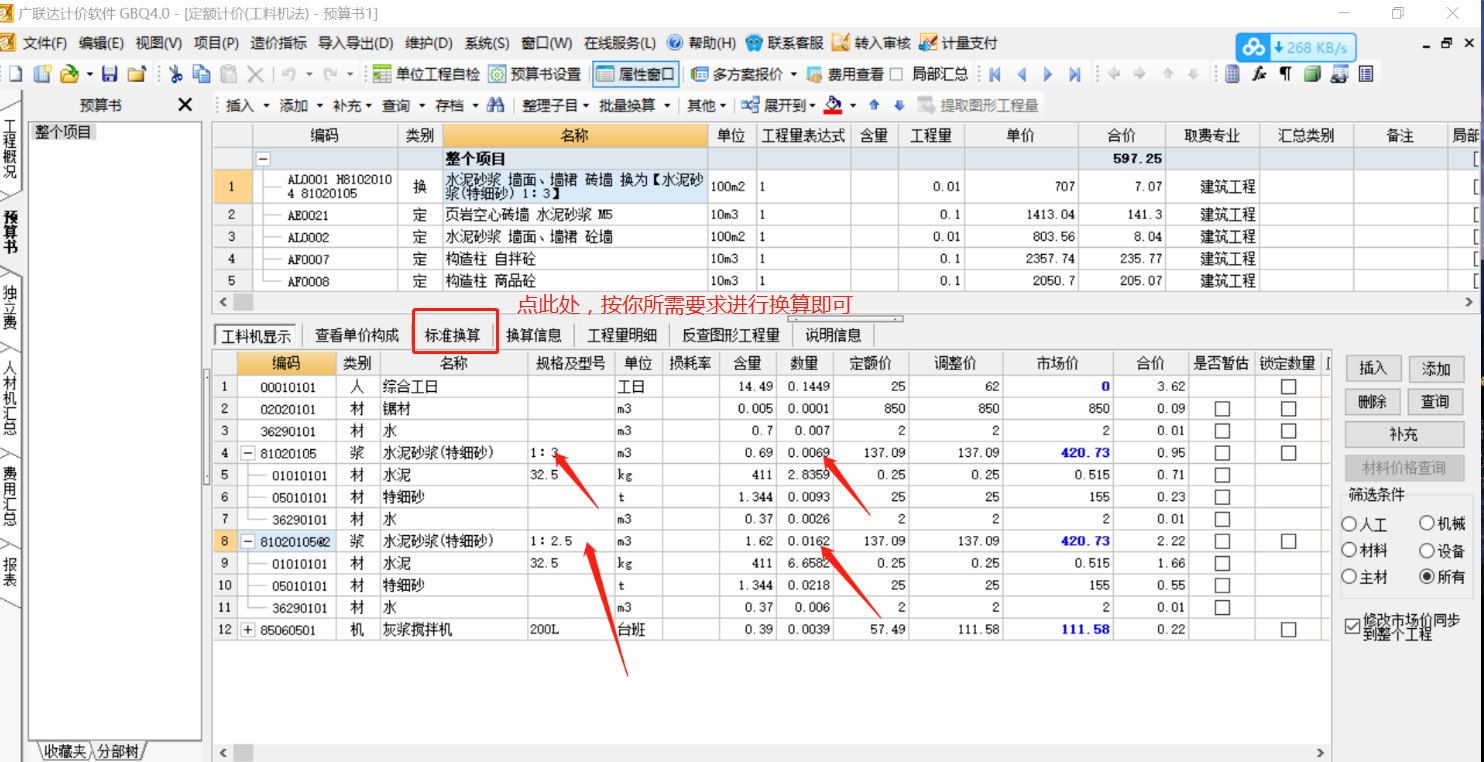Viewport: 1484px width, 762px height.
Task: Click the binoculars find icon
Action: tap(496, 105)
